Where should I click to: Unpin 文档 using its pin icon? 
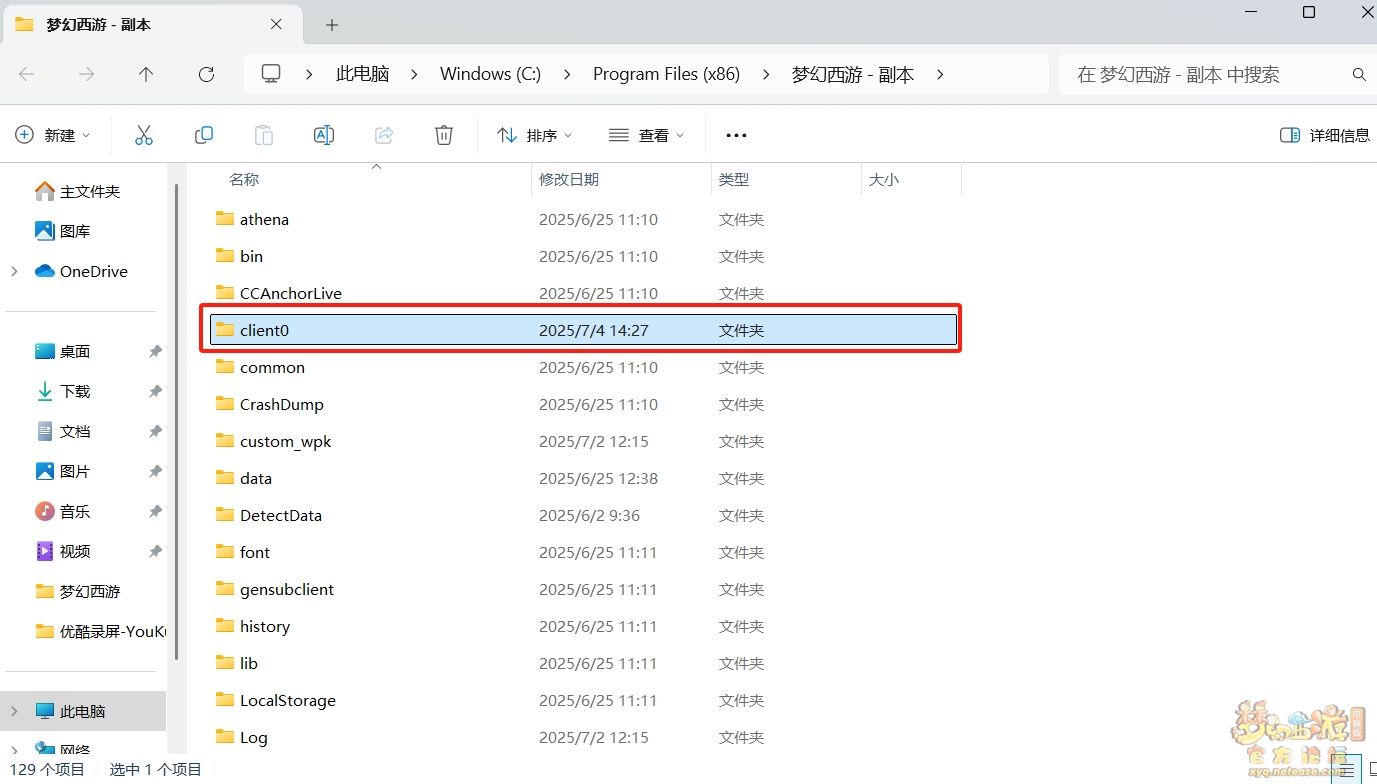point(155,431)
